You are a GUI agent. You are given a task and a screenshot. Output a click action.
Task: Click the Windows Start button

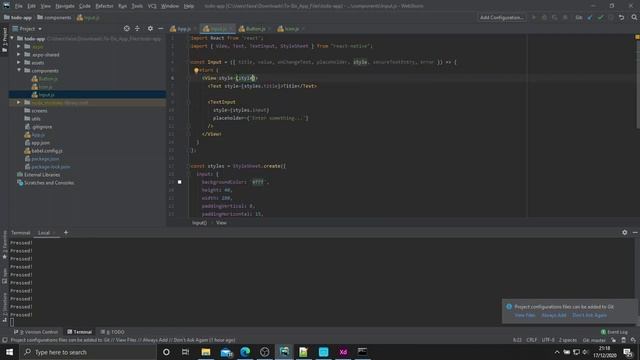(x=9, y=352)
